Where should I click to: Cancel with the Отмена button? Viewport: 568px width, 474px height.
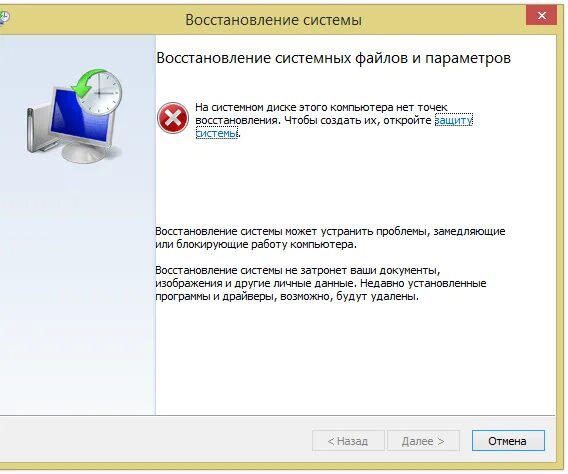[x=508, y=441]
